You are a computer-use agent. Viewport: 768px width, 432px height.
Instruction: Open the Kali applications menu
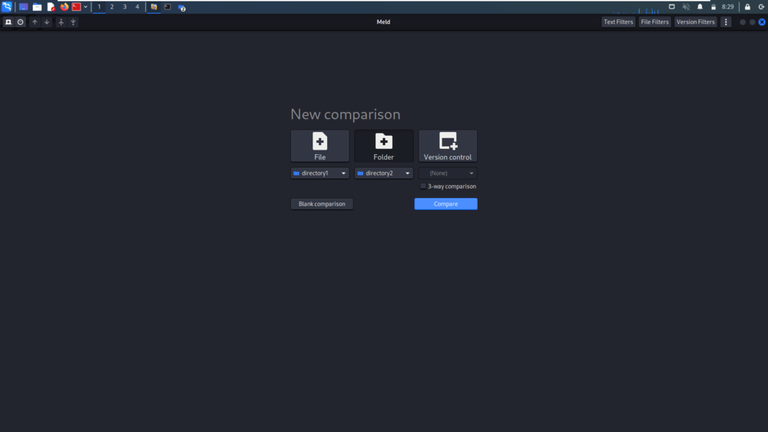pyautogui.click(x=7, y=7)
